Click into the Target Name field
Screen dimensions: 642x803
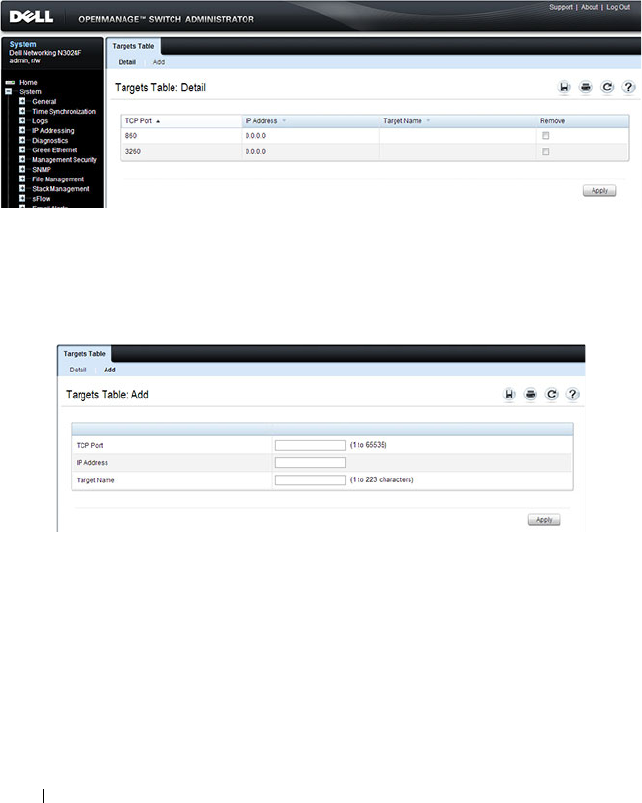(310, 480)
